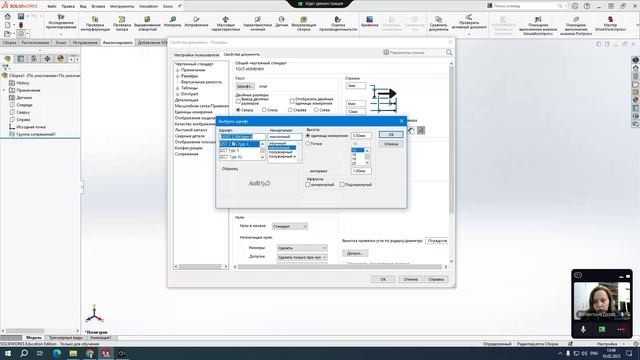The image size is (640, 360).
Task: Open the Файл menu
Action: 52,6
